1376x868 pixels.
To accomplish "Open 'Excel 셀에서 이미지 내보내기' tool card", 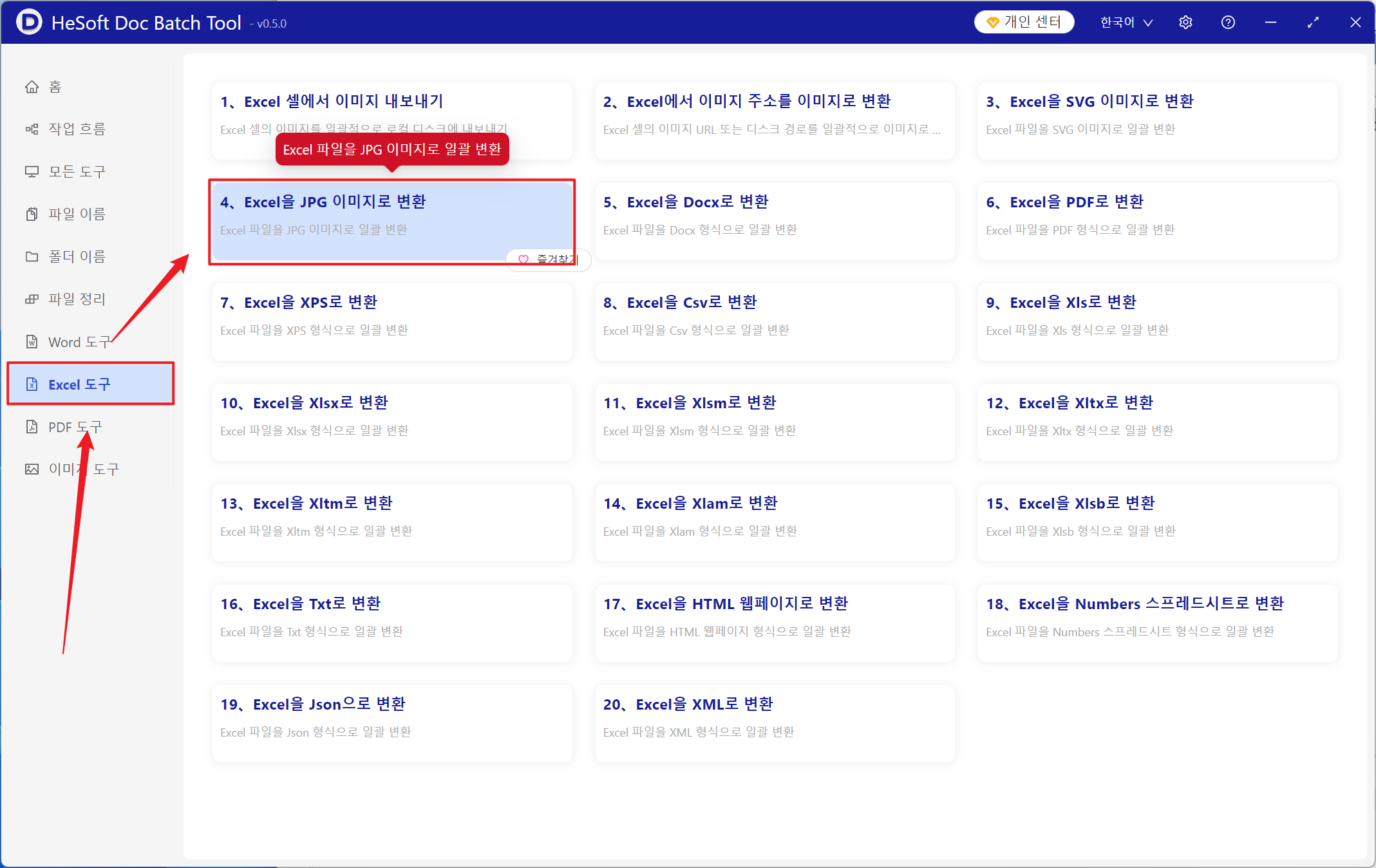I will [x=392, y=121].
